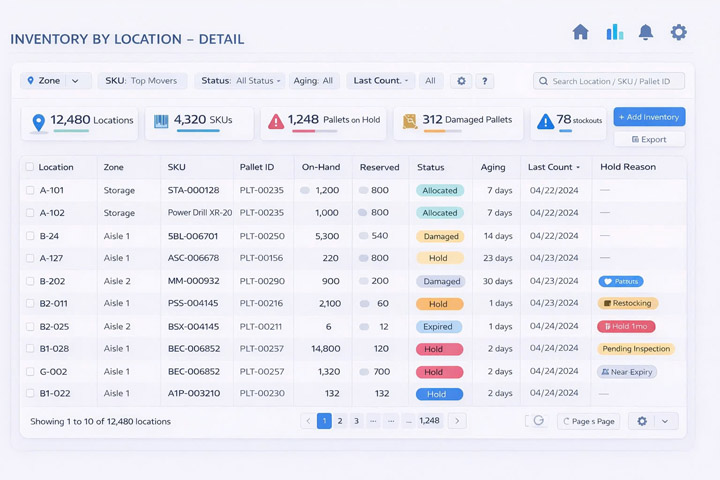Click the refresh icon in footer
720x480 pixels.
click(538, 421)
